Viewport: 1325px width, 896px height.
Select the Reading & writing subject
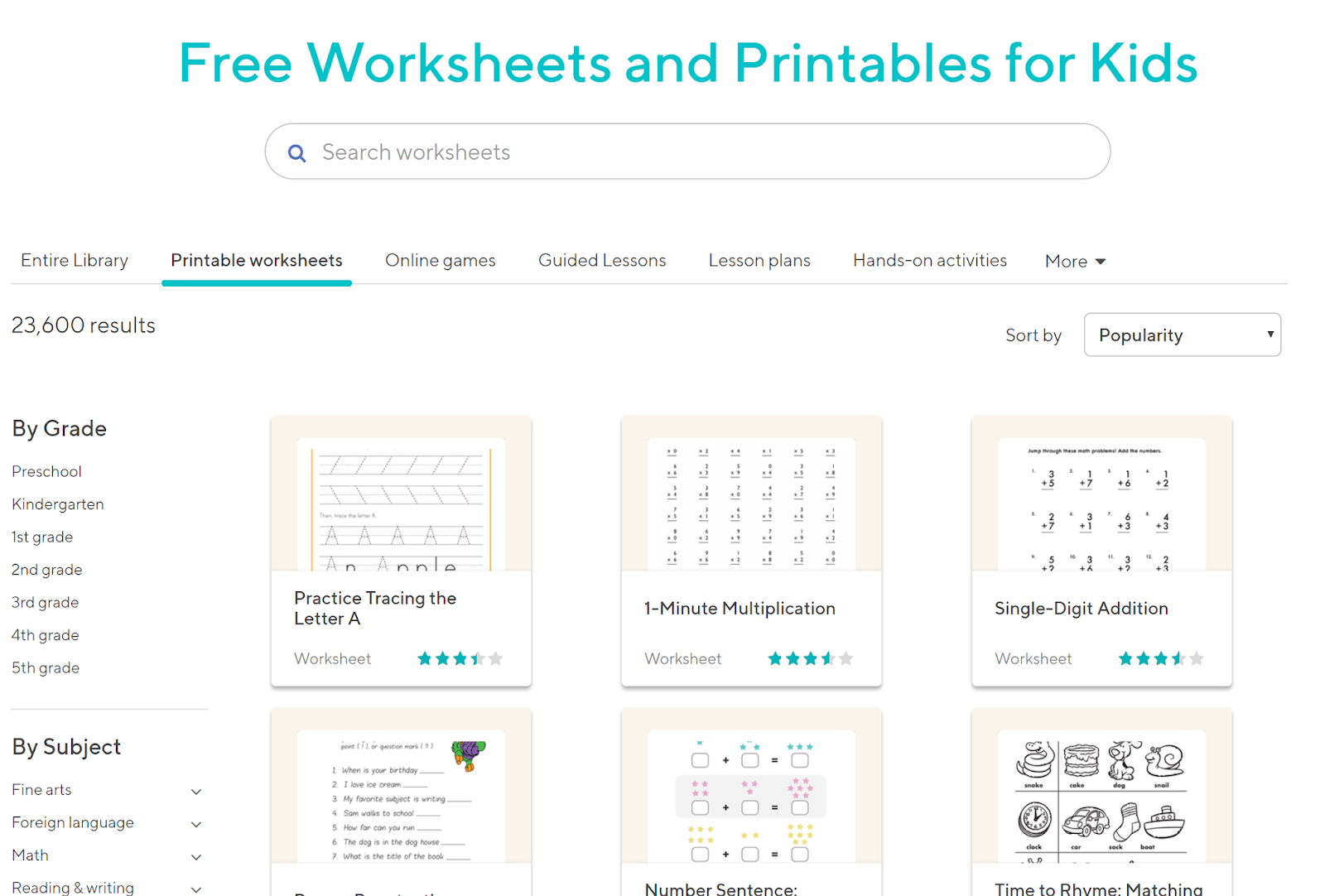[73, 887]
